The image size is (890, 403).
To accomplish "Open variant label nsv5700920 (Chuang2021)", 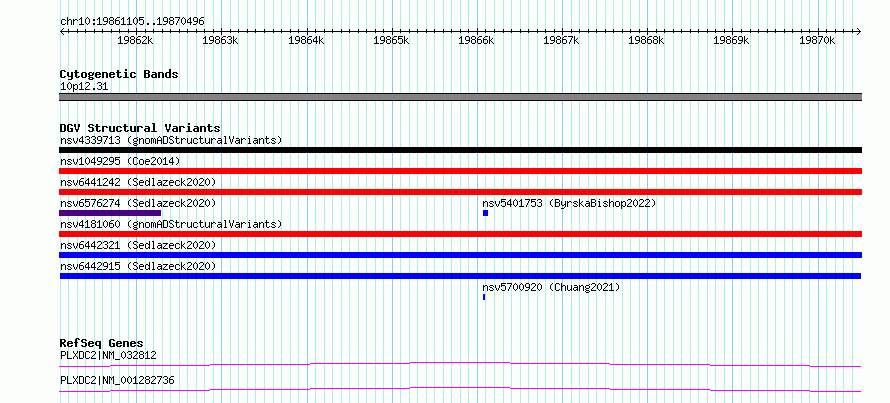I will [551, 287].
